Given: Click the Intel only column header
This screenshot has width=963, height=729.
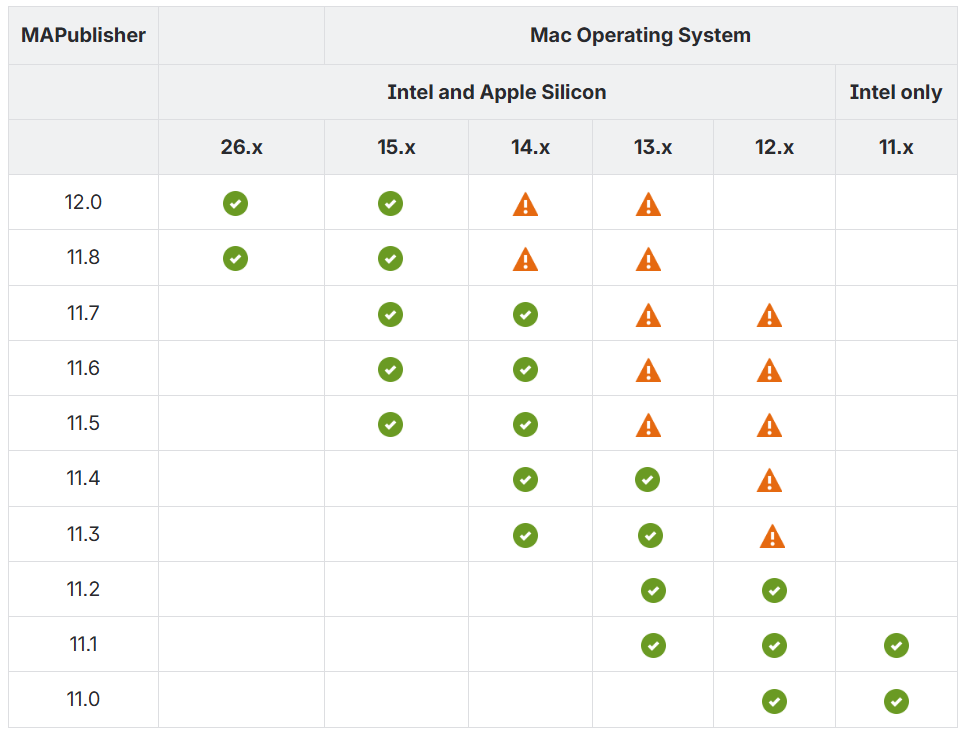Looking at the screenshot, I should click(x=896, y=92).
